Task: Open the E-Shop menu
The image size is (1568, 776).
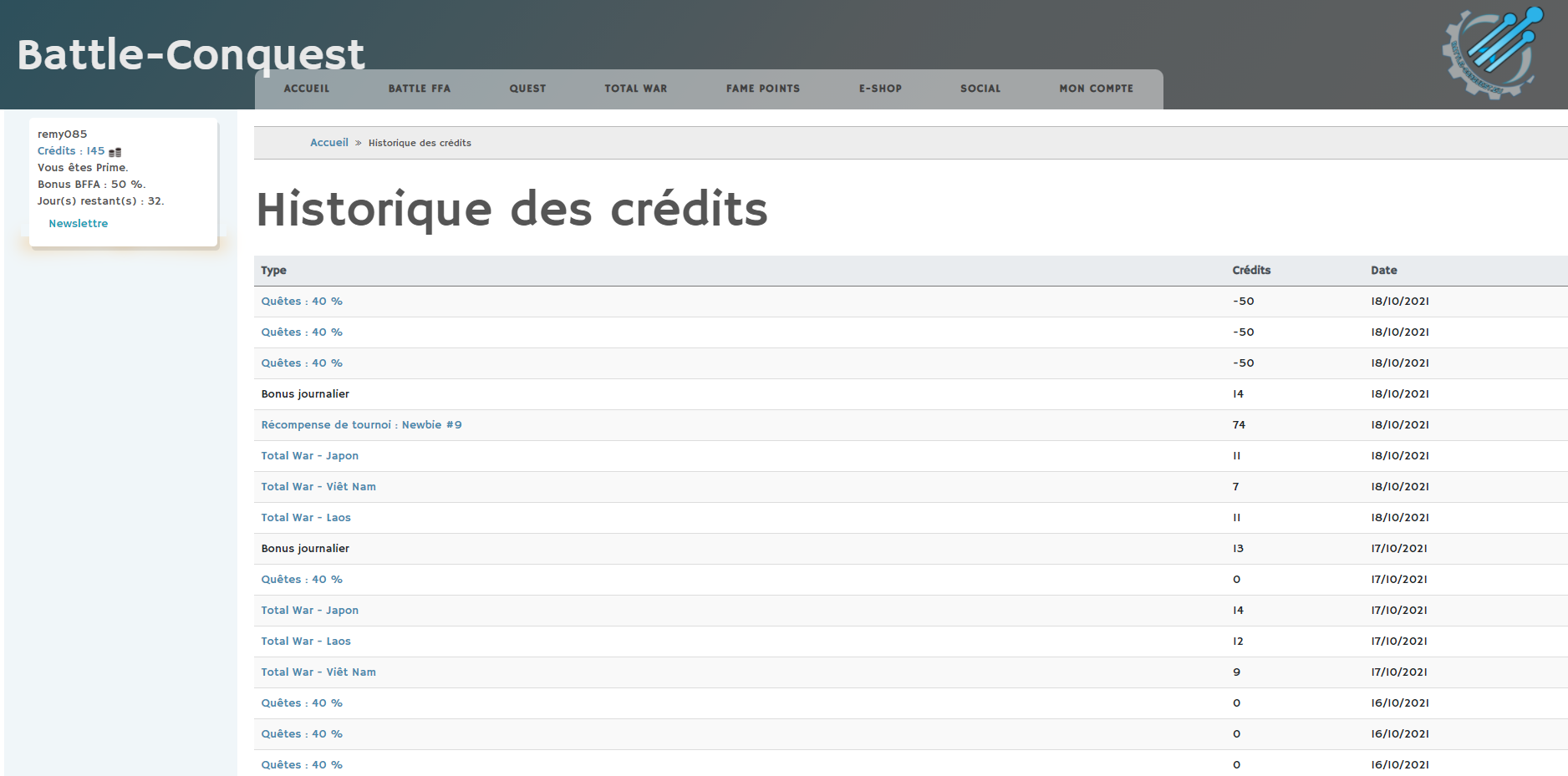Action: click(881, 89)
